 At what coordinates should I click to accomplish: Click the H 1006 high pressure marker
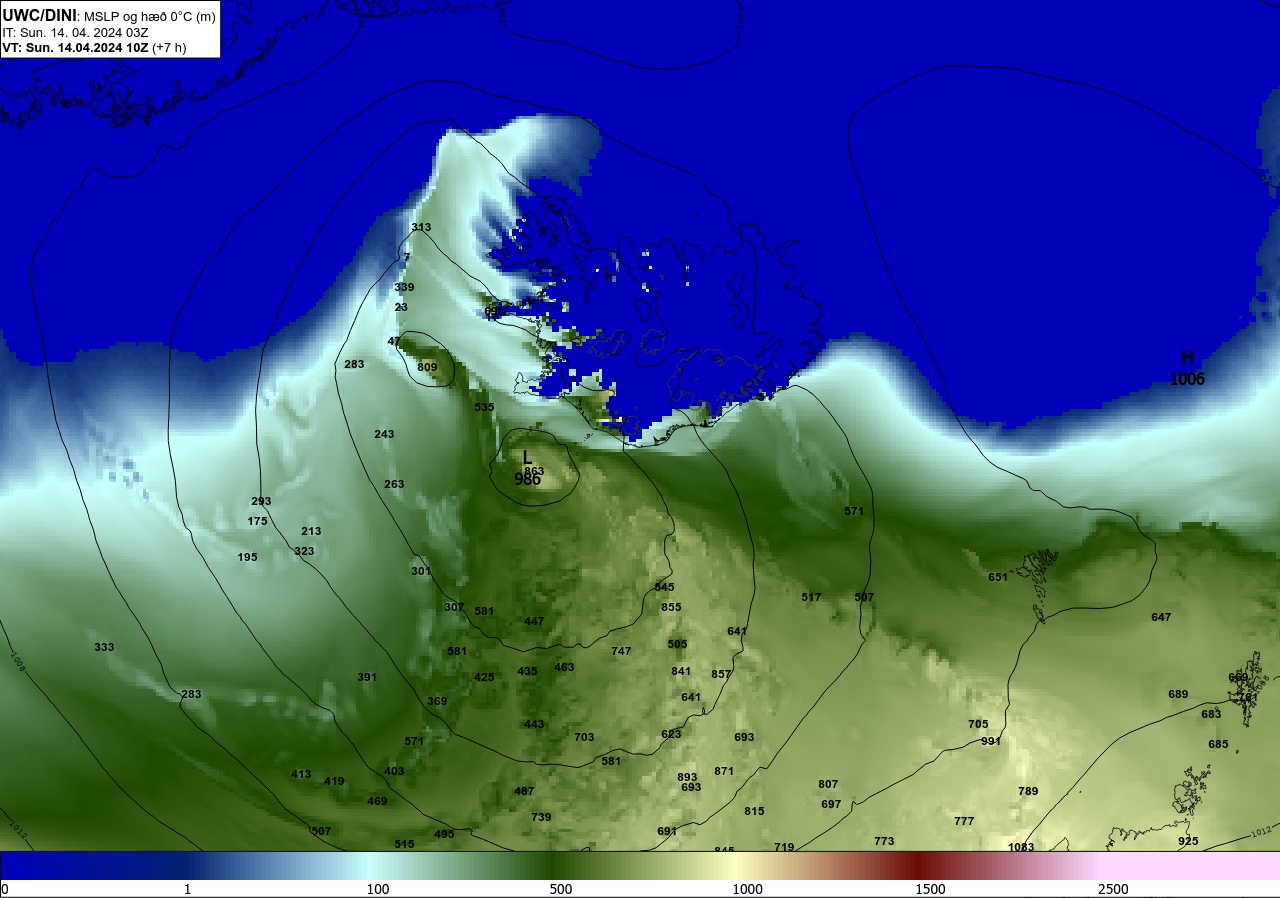1187,368
